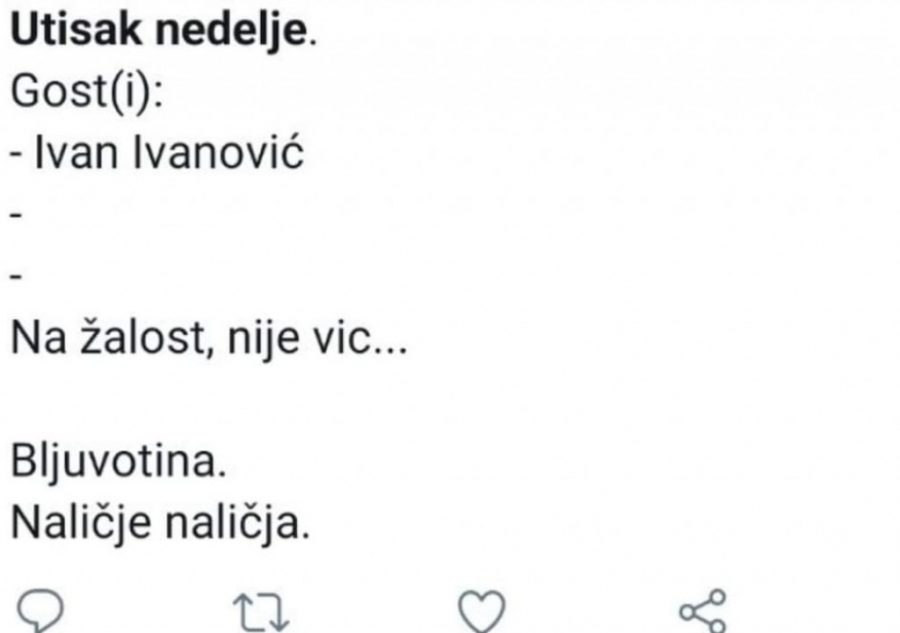Click the leading dash before "Ivan Ivanović"
Screen dimensions: 900x633
[16, 154]
